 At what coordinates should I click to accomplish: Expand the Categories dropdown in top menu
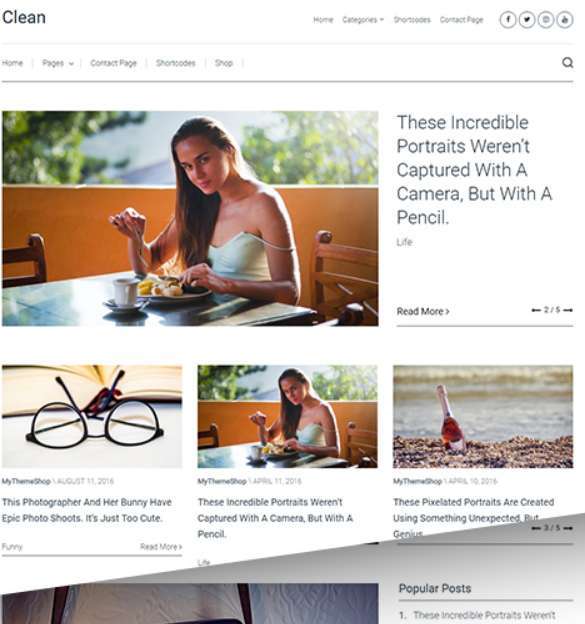point(363,20)
